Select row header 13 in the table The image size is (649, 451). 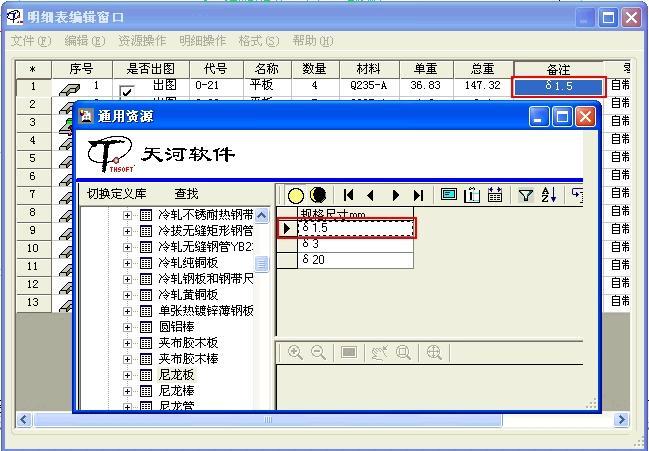pos(34,302)
